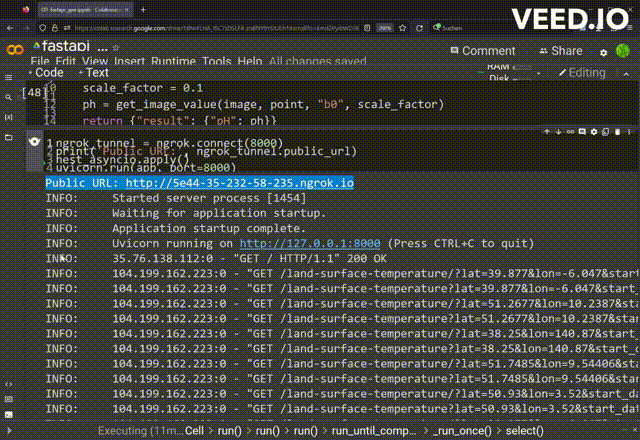This screenshot has width=640, height=440.
Task: Delete the cell with the trash icon
Action: click(618, 132)
